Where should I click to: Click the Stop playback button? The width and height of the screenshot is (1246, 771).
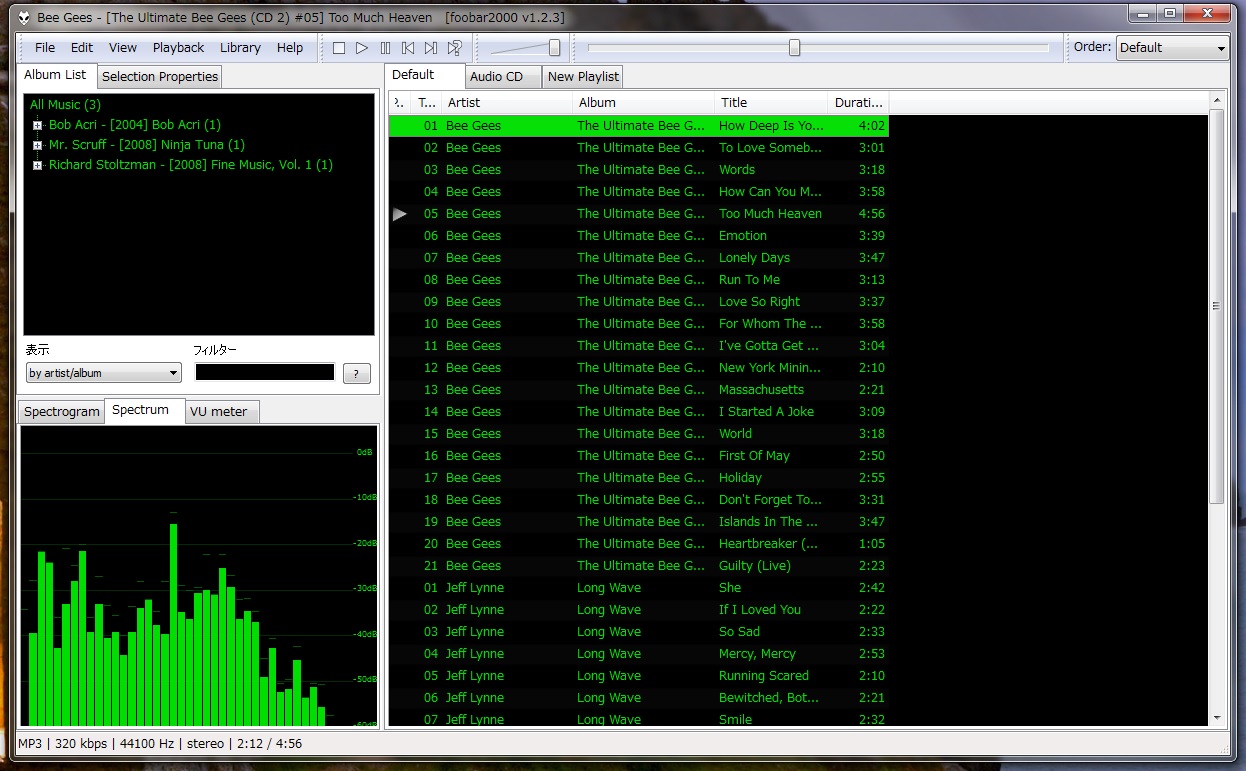coord(339,48)
